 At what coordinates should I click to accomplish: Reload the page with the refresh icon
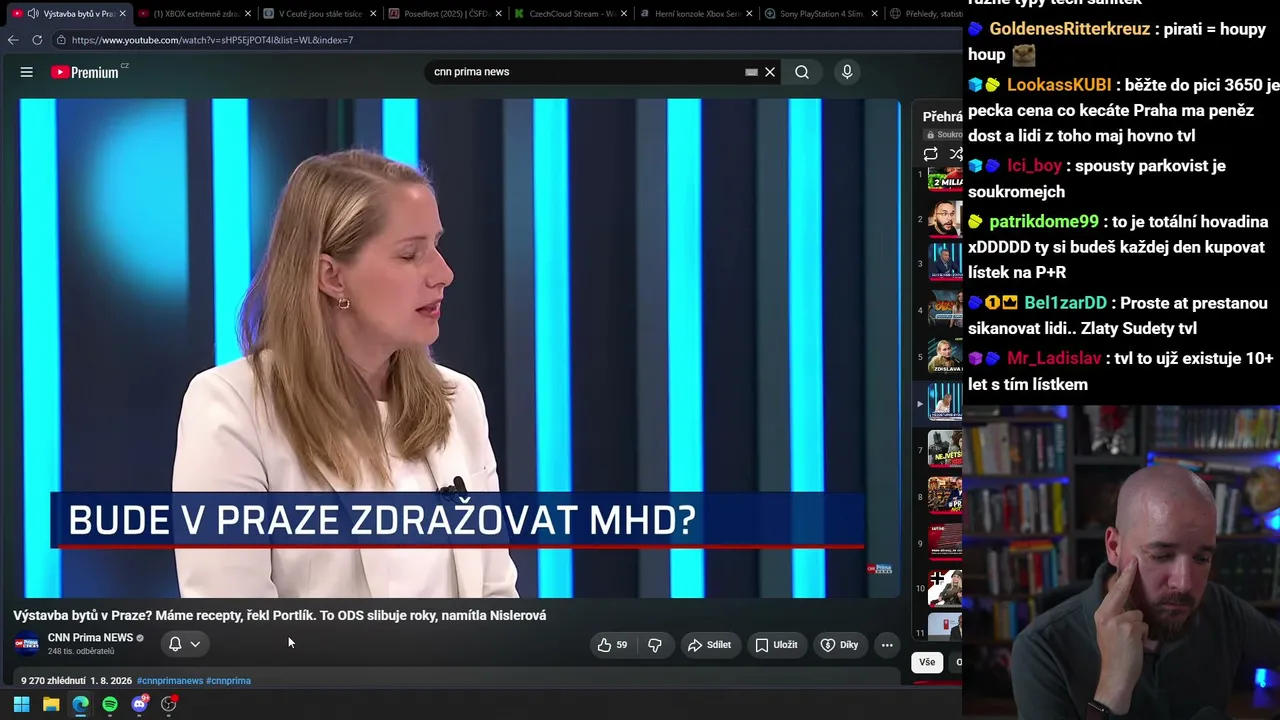[37, 40]
